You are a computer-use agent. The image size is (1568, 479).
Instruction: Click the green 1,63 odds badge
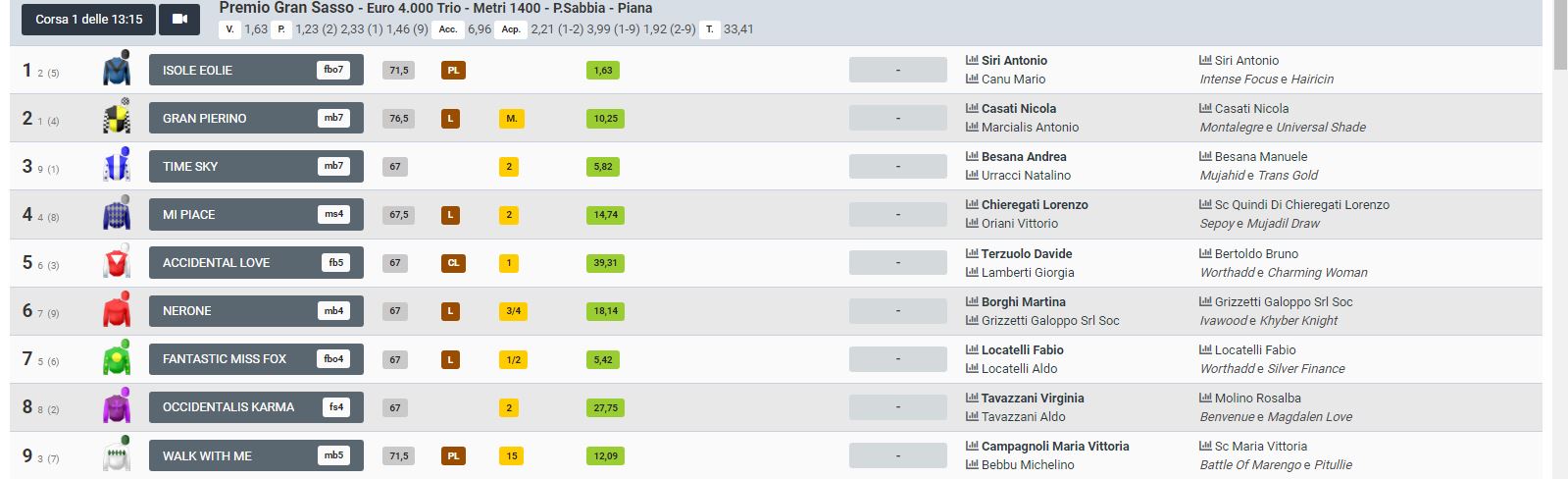click(x=604, y=70)
